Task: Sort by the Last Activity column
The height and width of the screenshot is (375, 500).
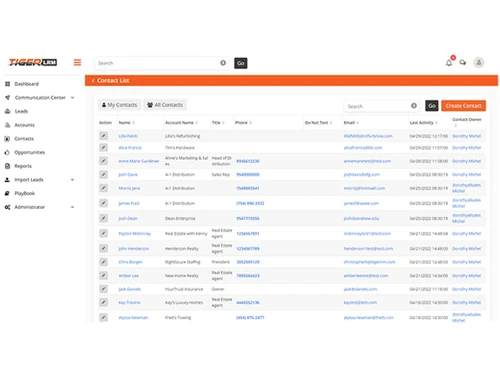Action: tap(423, 123)
